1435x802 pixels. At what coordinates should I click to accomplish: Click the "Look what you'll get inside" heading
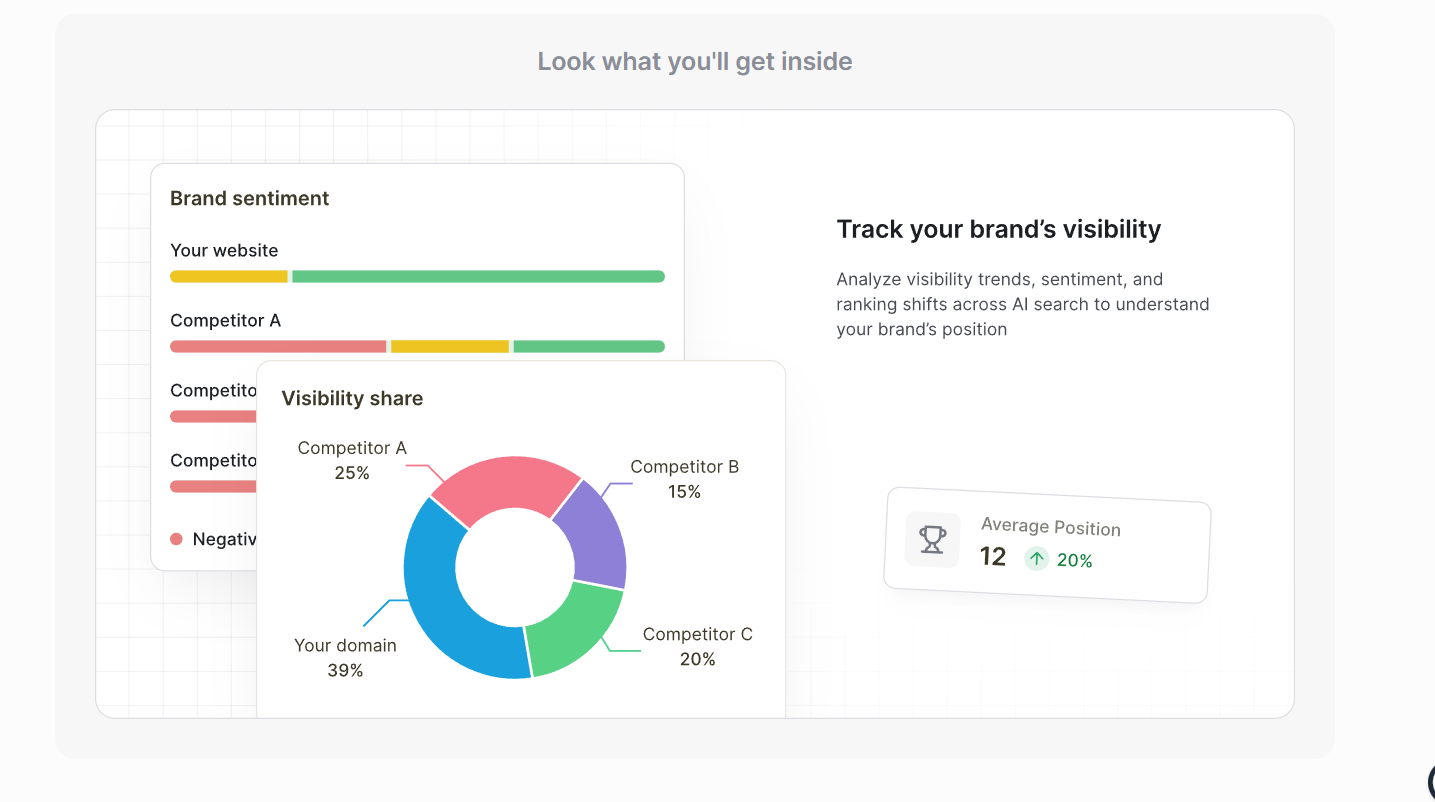click(695, 61)
